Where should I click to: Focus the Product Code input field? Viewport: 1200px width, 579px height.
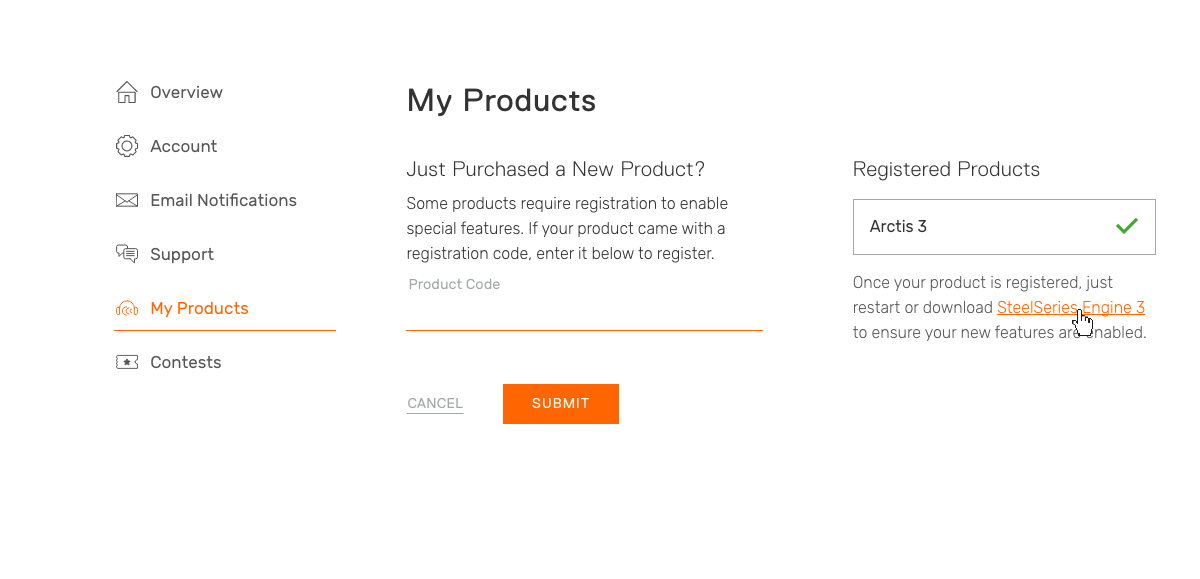[x=584, y=312]
